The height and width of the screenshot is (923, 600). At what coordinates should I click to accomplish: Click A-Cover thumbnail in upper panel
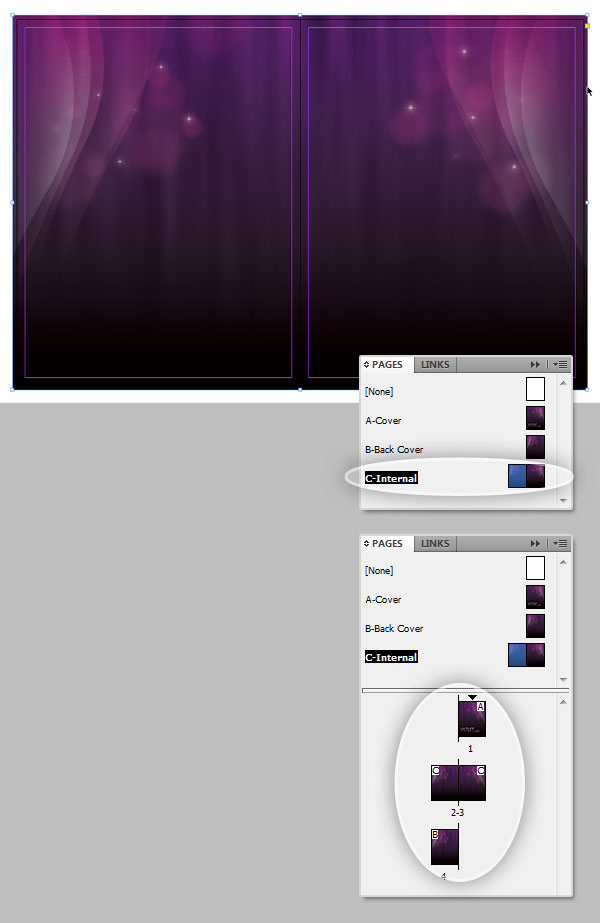[x=535, y=418]
